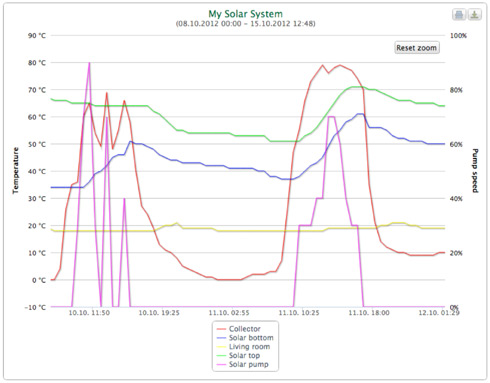490x383 pixels.
Task: Click the print chart icon
Action: click(459, 15)
